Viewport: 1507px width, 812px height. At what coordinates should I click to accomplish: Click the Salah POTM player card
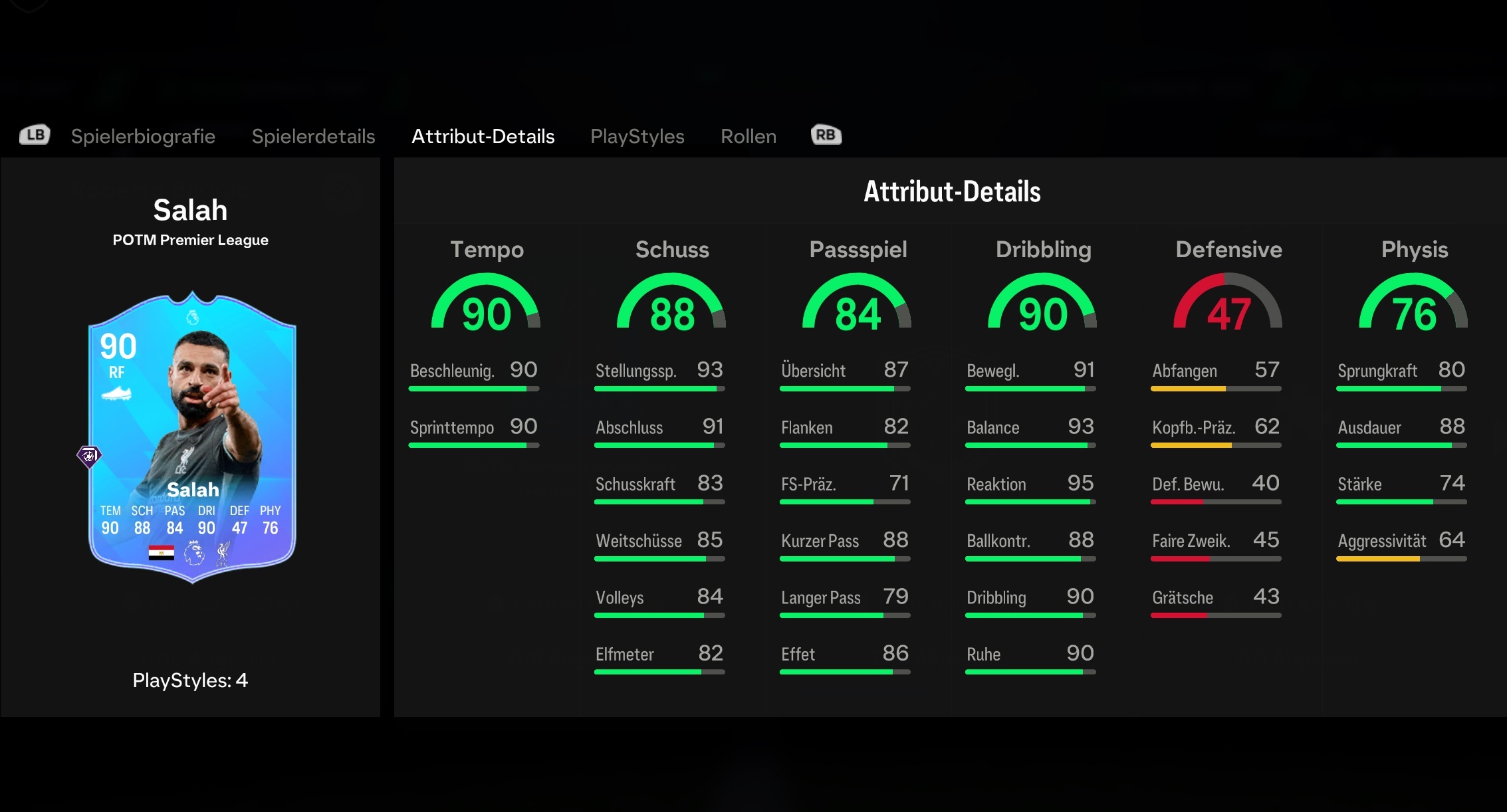(x=192, y=437)
